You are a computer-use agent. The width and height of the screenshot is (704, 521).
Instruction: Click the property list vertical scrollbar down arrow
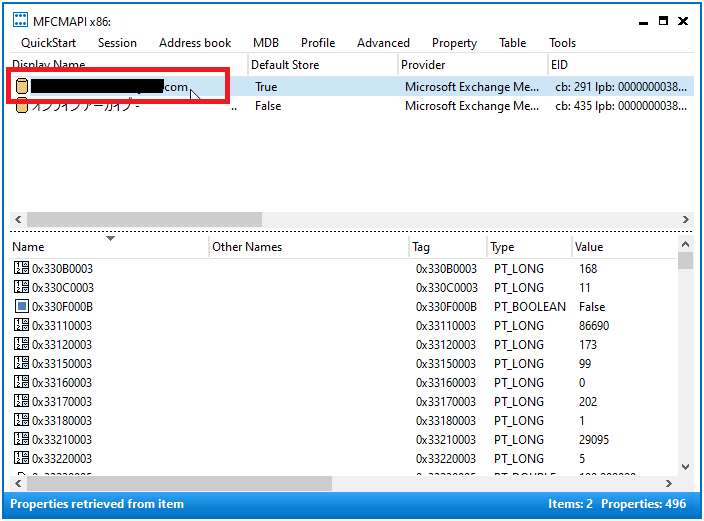[x=685, y=466]
